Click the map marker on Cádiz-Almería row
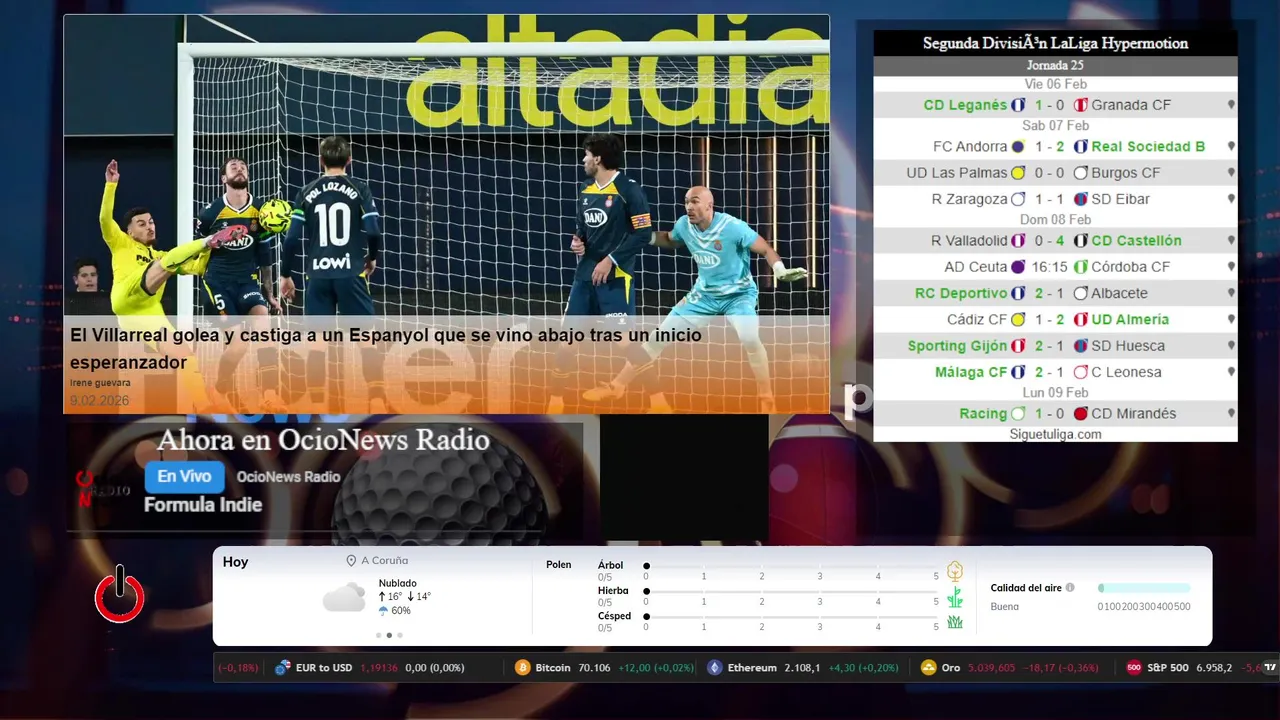Viewport: 1280px width, 720px height. click(x=1231, y=320)
